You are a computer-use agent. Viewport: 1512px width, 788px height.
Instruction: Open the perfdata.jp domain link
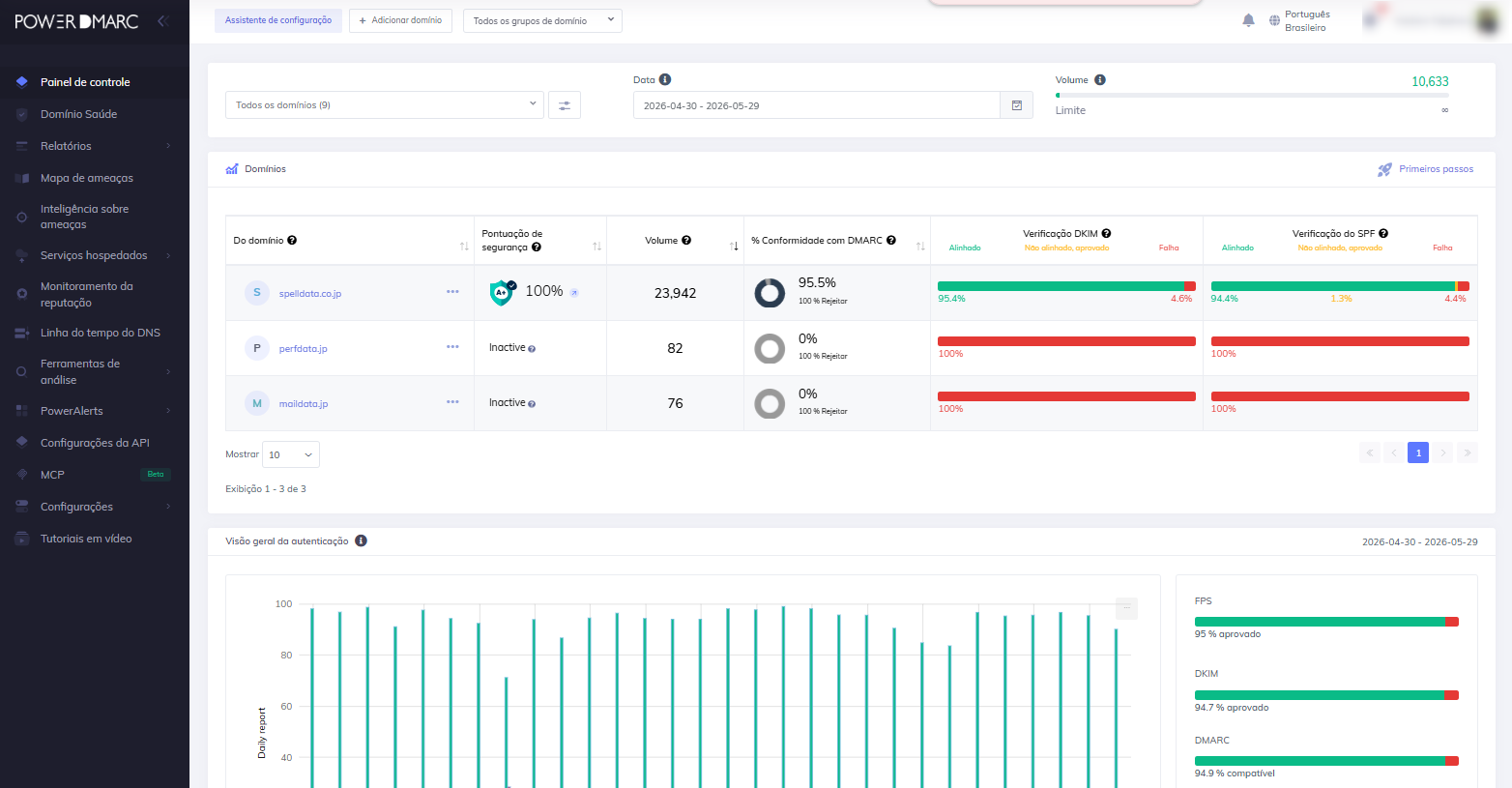point(304,348)
